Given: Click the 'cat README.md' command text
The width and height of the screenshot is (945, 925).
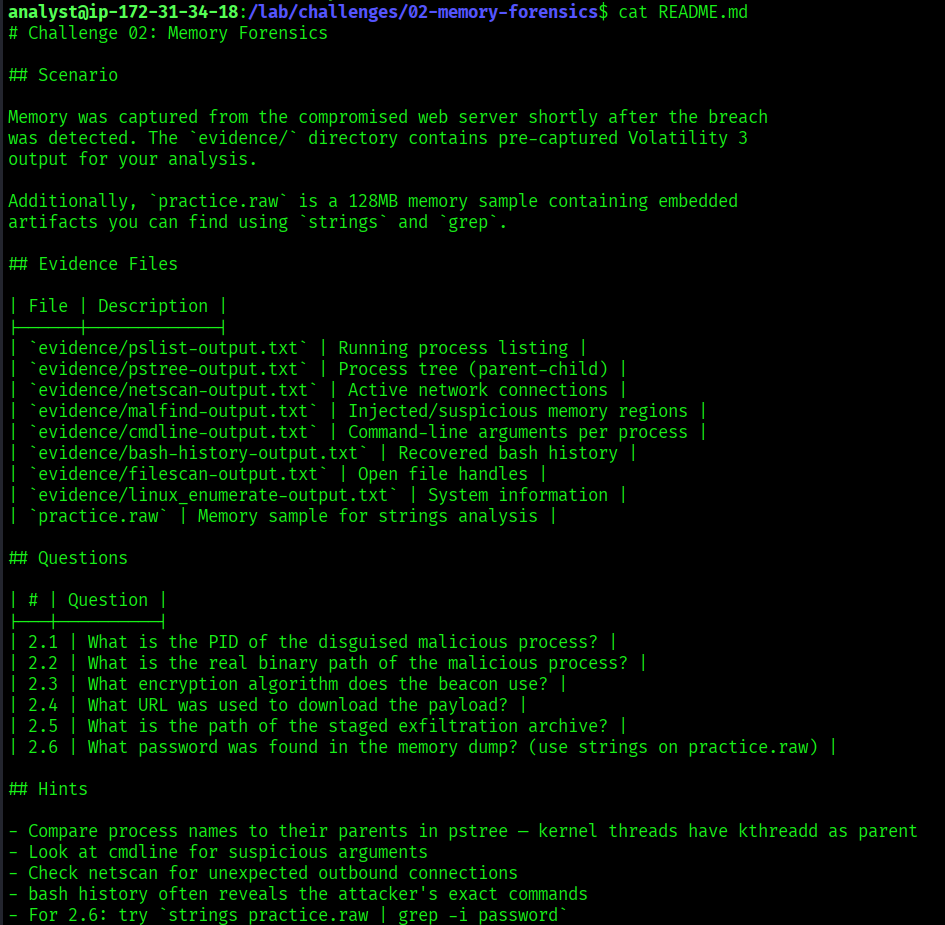Looking at the screenshot, I should (x=683, y=12).
